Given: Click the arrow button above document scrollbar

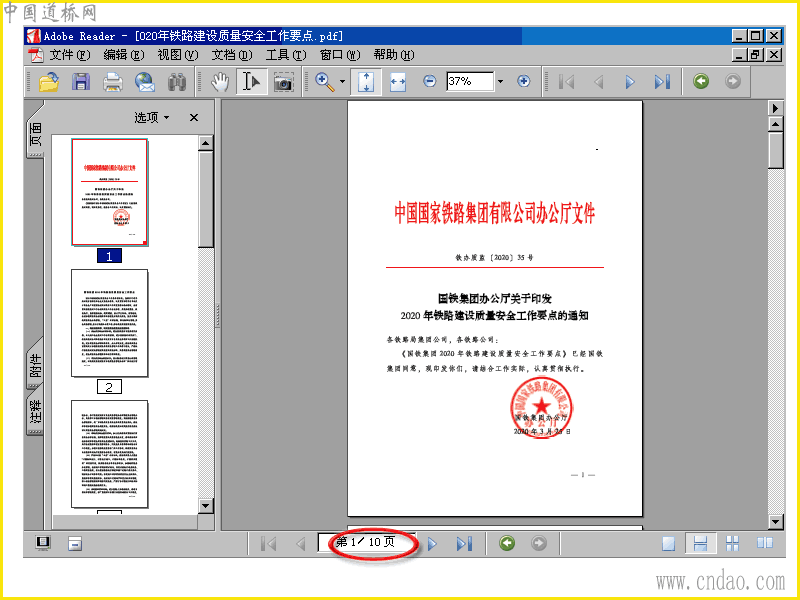Looking at the screenshot, I should (x=776, y=108).
